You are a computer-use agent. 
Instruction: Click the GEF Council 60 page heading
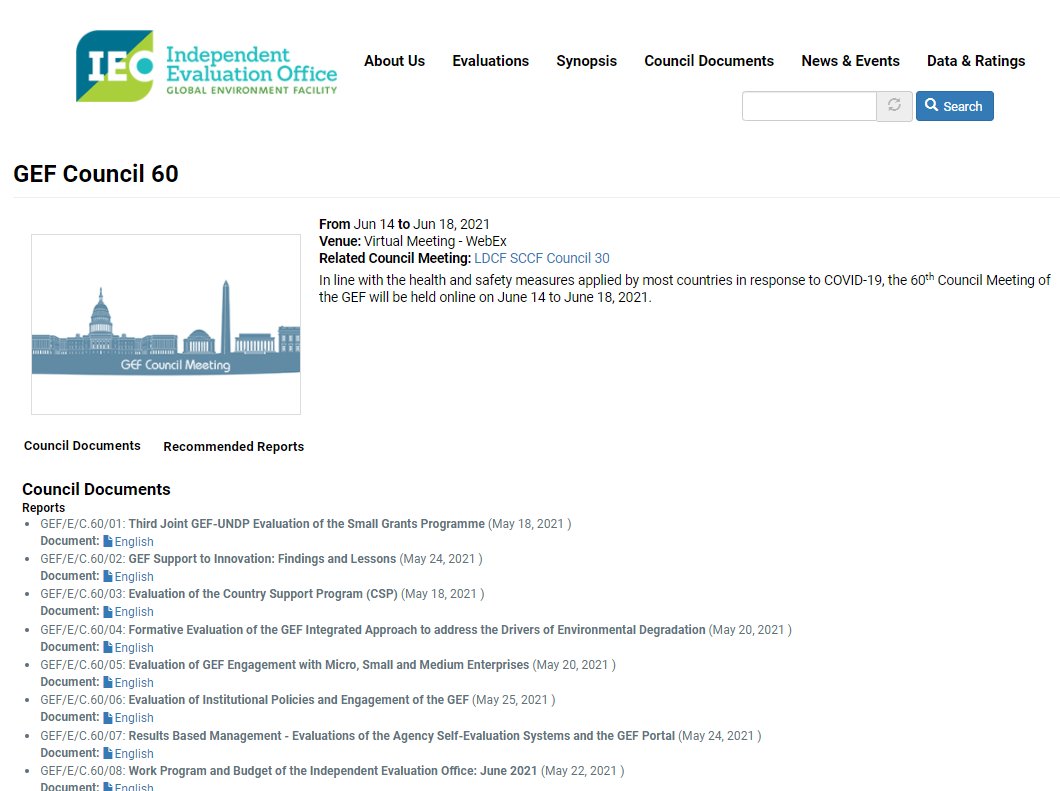(96, 174)
